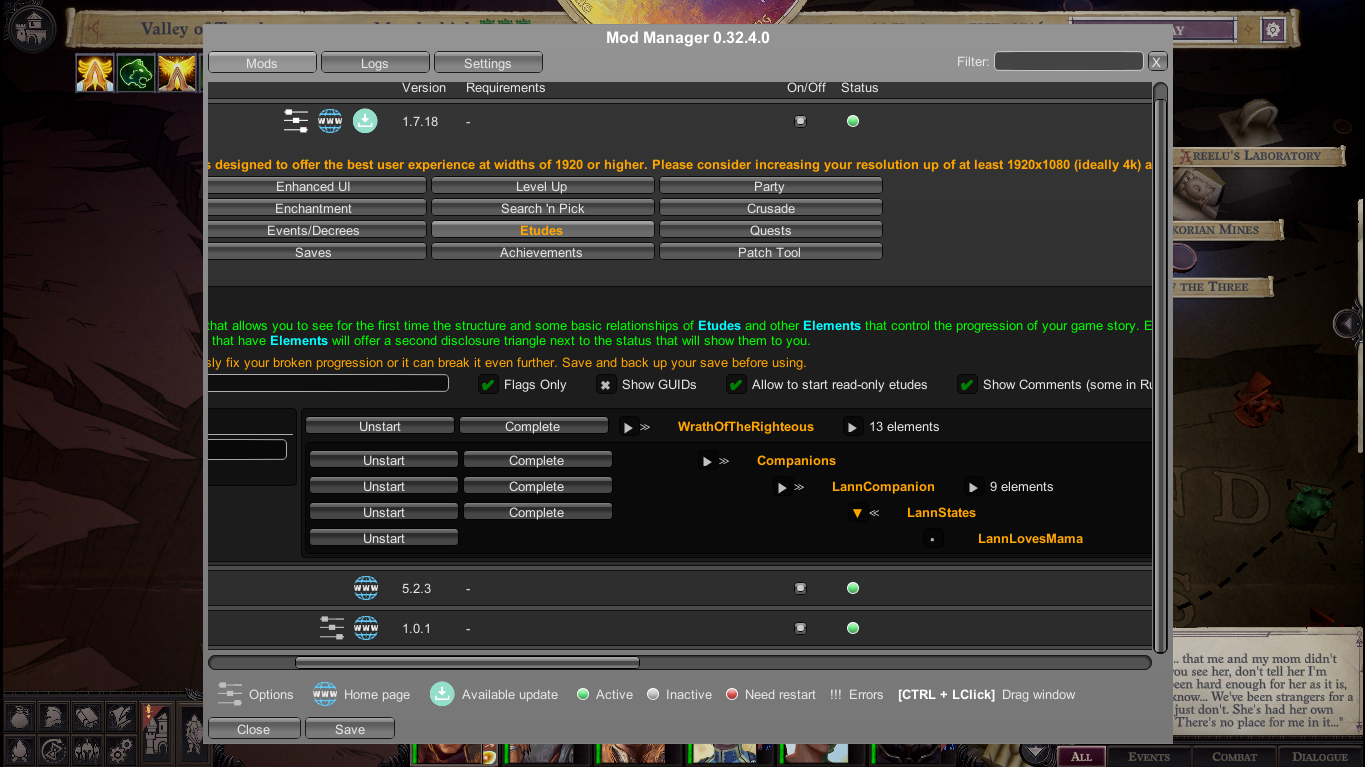Click the round left-arrow button on the map edge
The width and height of the screenshot is (1365, 767).
click(x=1347, y=323)
